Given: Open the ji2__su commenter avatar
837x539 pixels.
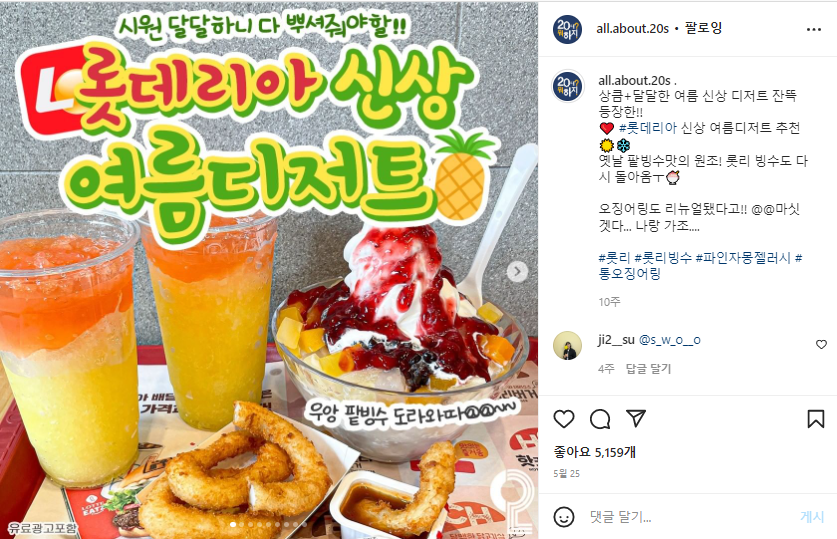Looking at the screenshot, I should coord(567,345).
